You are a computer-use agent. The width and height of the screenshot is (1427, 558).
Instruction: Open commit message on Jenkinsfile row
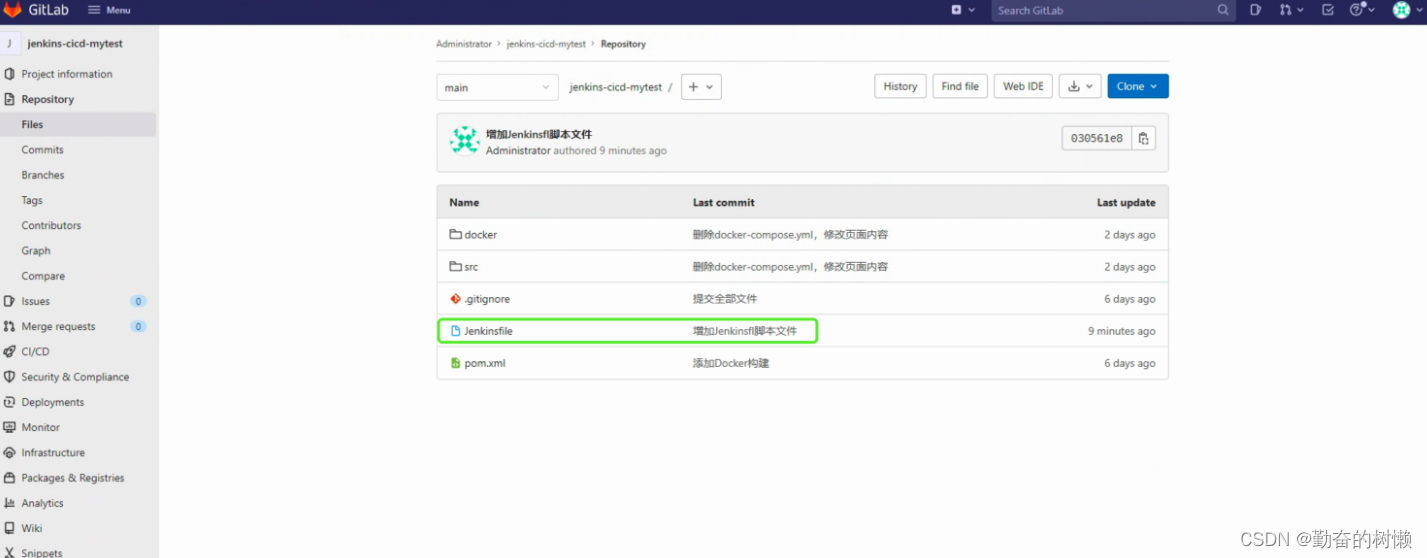(x=745, y=331)
